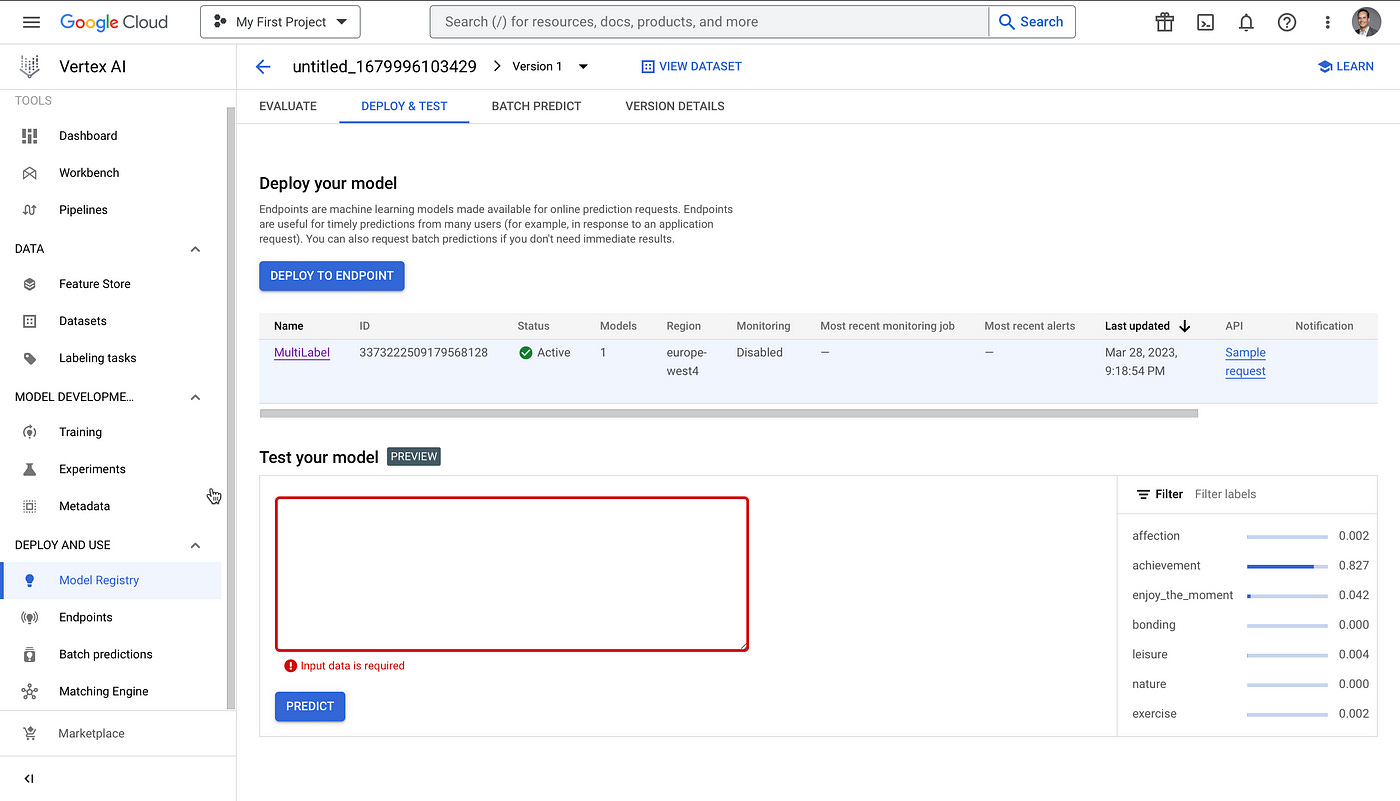This screenshot has height=801, width=1400.
Task: Go back using the left arrow
Action: coord(263,67)
